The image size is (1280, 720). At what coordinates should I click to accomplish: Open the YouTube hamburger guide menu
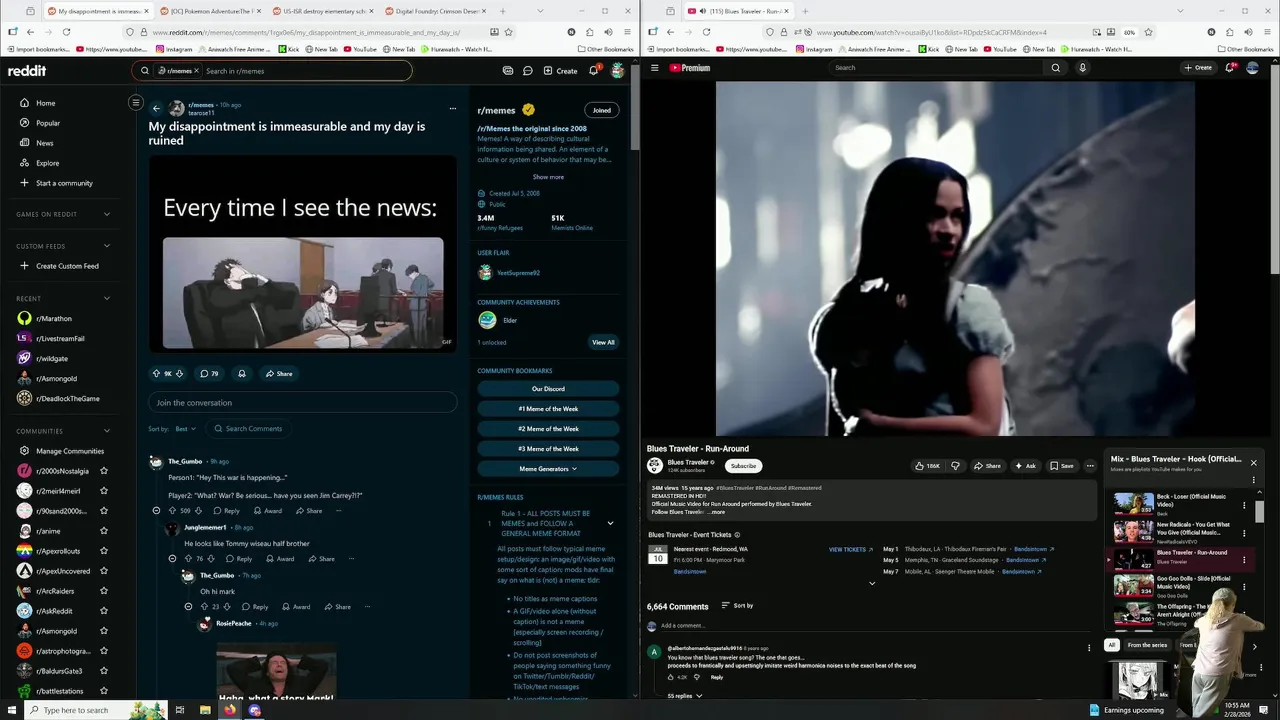(655, 68)
